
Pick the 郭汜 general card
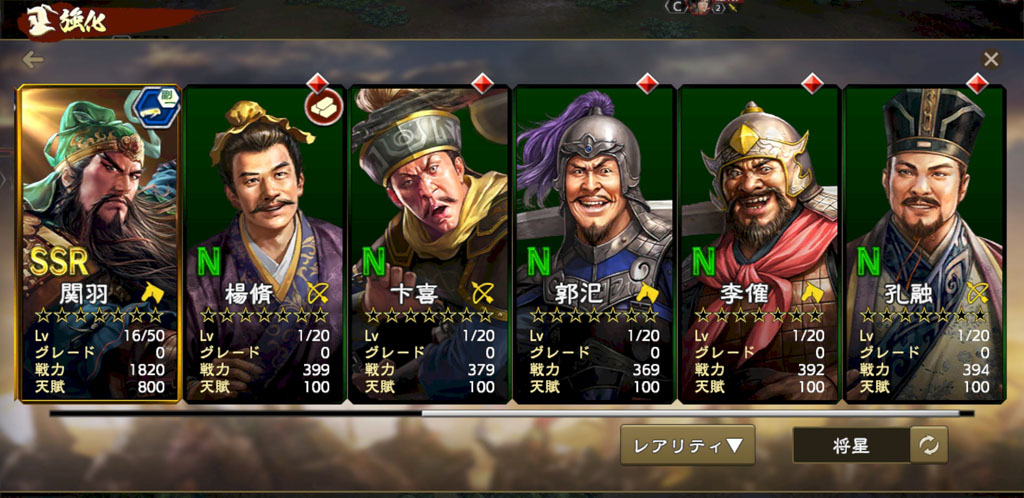(594, 245)
